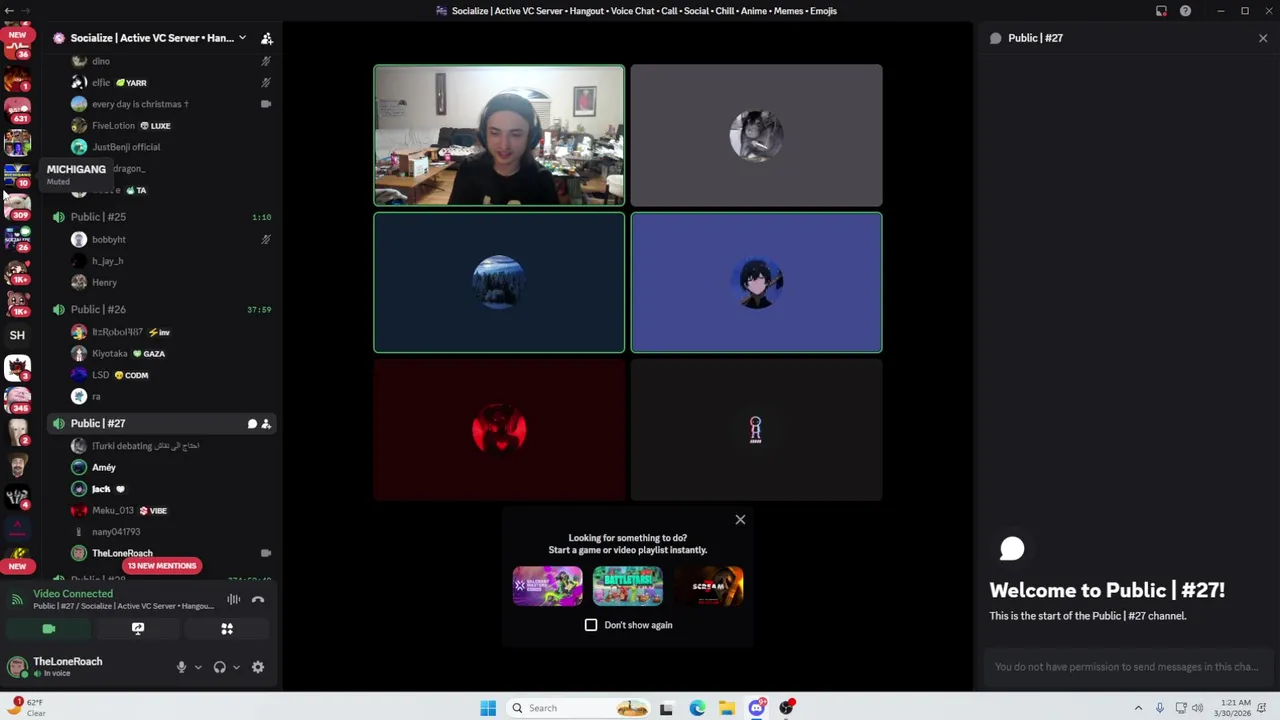Show hidden tray icons chevron
Screen dimensions: 1280x720
pos(1138,708)
